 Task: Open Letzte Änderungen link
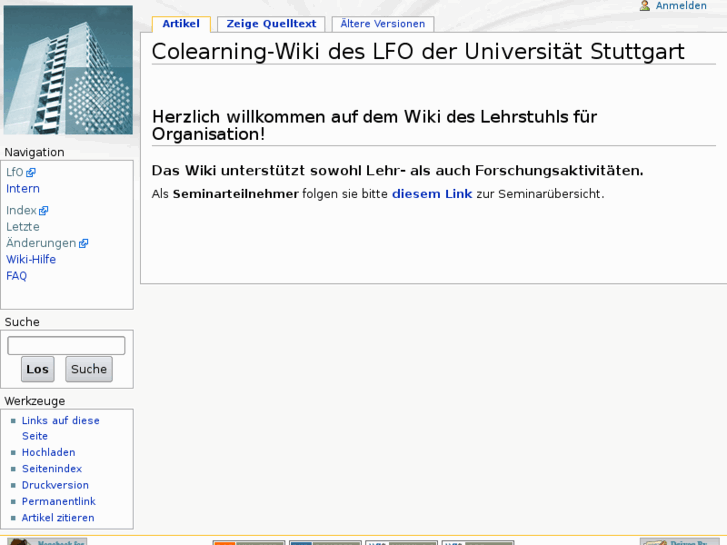click(x=41, y=235)
